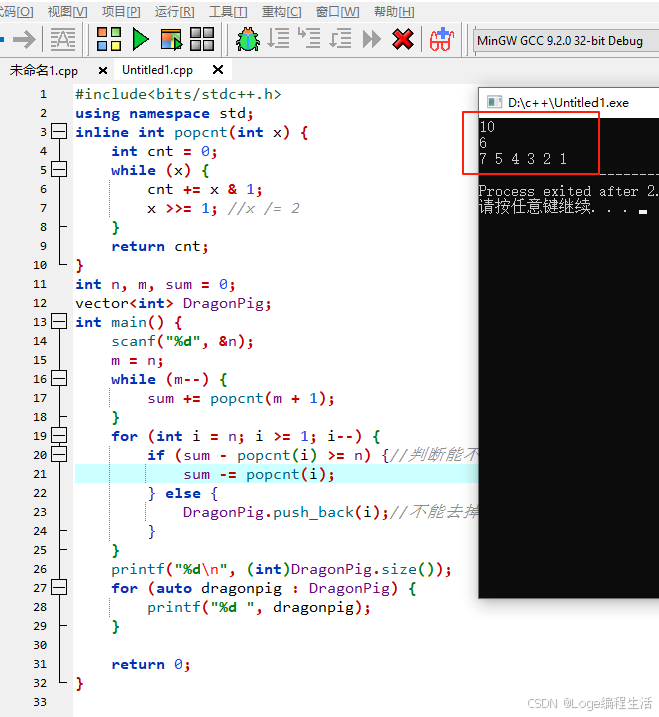The image size is (659, 717).
Task: Close the Untitled1.cpp tab
Action: pos(218,70)
